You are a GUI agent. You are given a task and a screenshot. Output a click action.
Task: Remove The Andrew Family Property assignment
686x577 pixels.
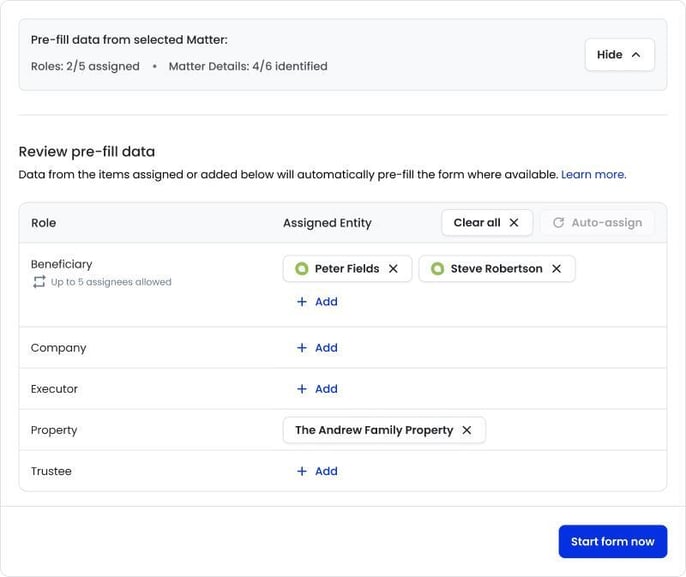(466, 430)
